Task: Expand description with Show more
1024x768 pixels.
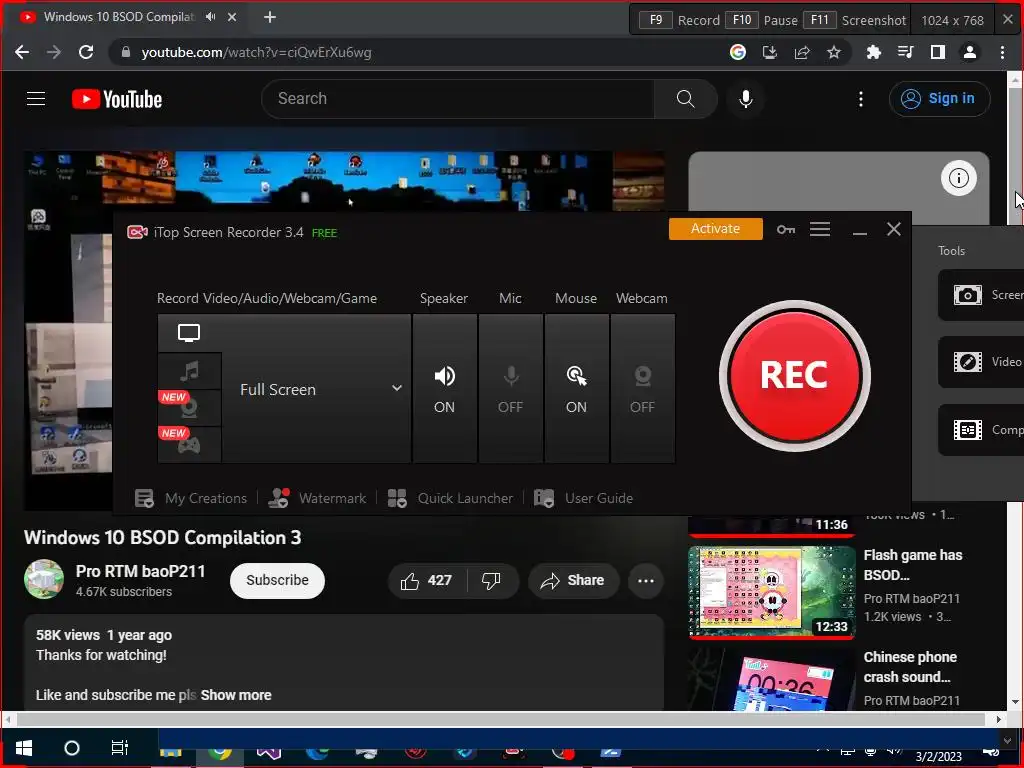Action: click(x=236, y=695)
